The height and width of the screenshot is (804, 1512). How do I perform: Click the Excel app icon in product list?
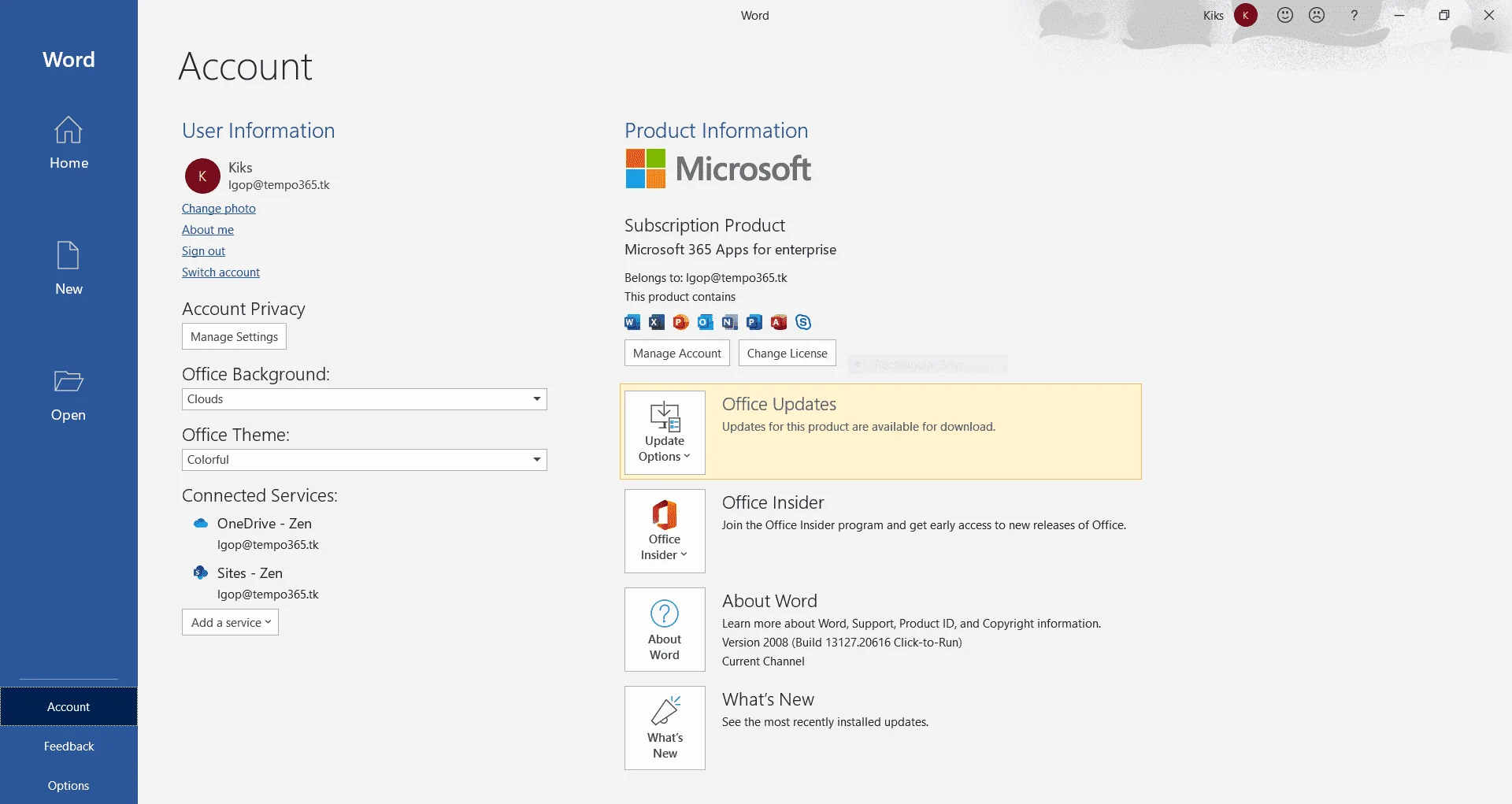point(657,322)
